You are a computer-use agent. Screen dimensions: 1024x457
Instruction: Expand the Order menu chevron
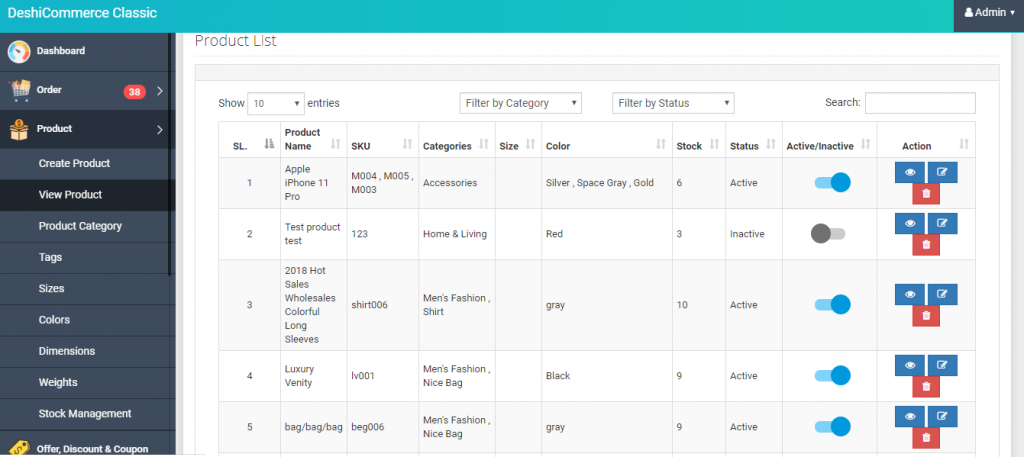[159, 91]
